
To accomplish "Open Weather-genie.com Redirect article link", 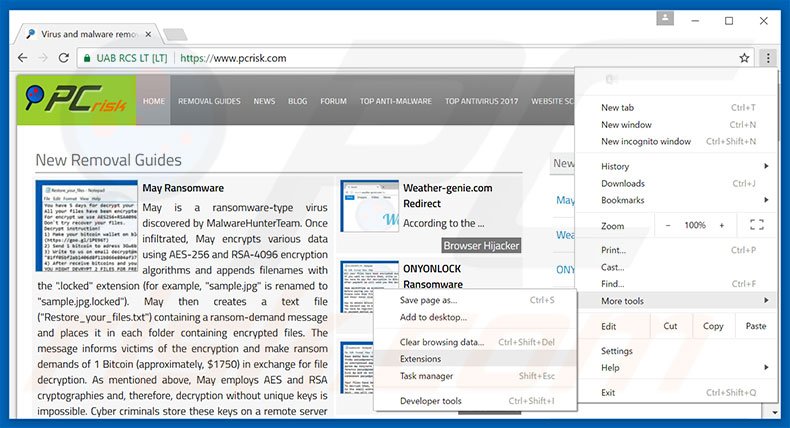I will click(x=447, y=196).
